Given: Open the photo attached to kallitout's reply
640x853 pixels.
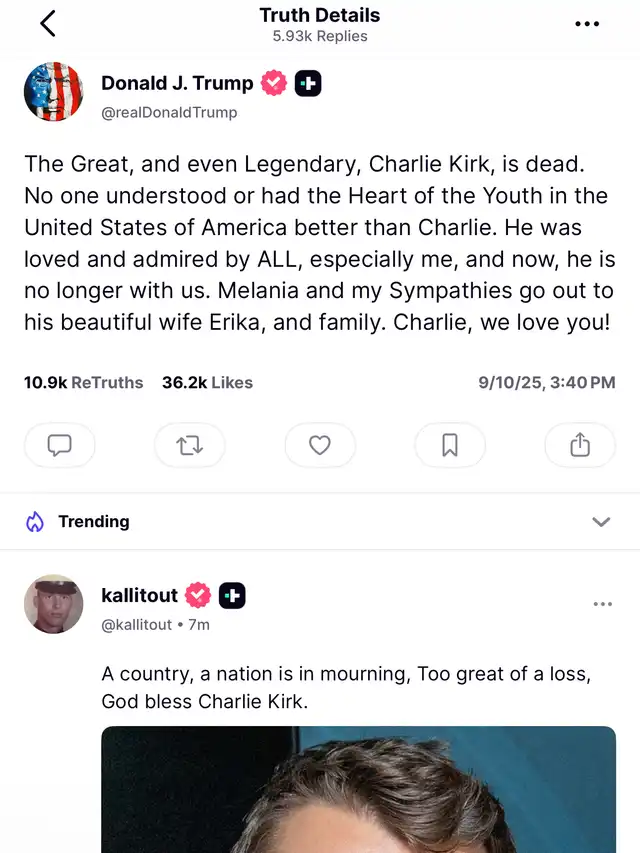Looking at the screenshot, I should 358,789.
